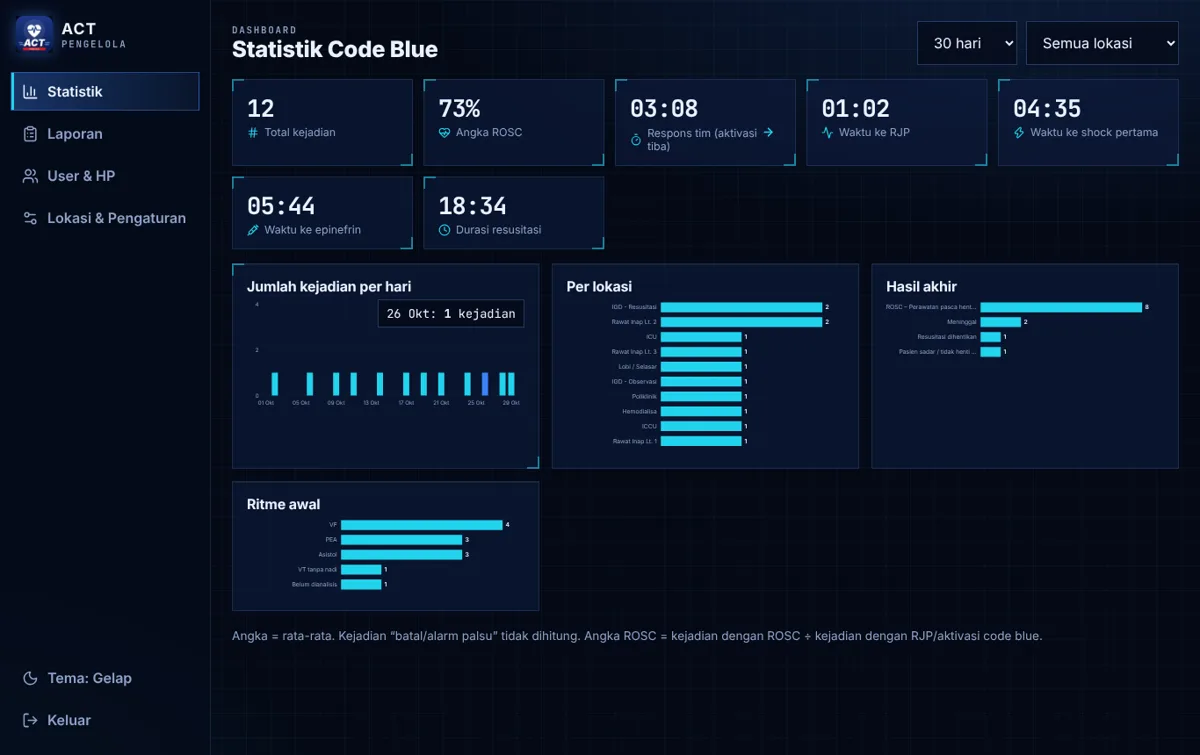Click the "Hasil akhir" chart title

point(921,287)
